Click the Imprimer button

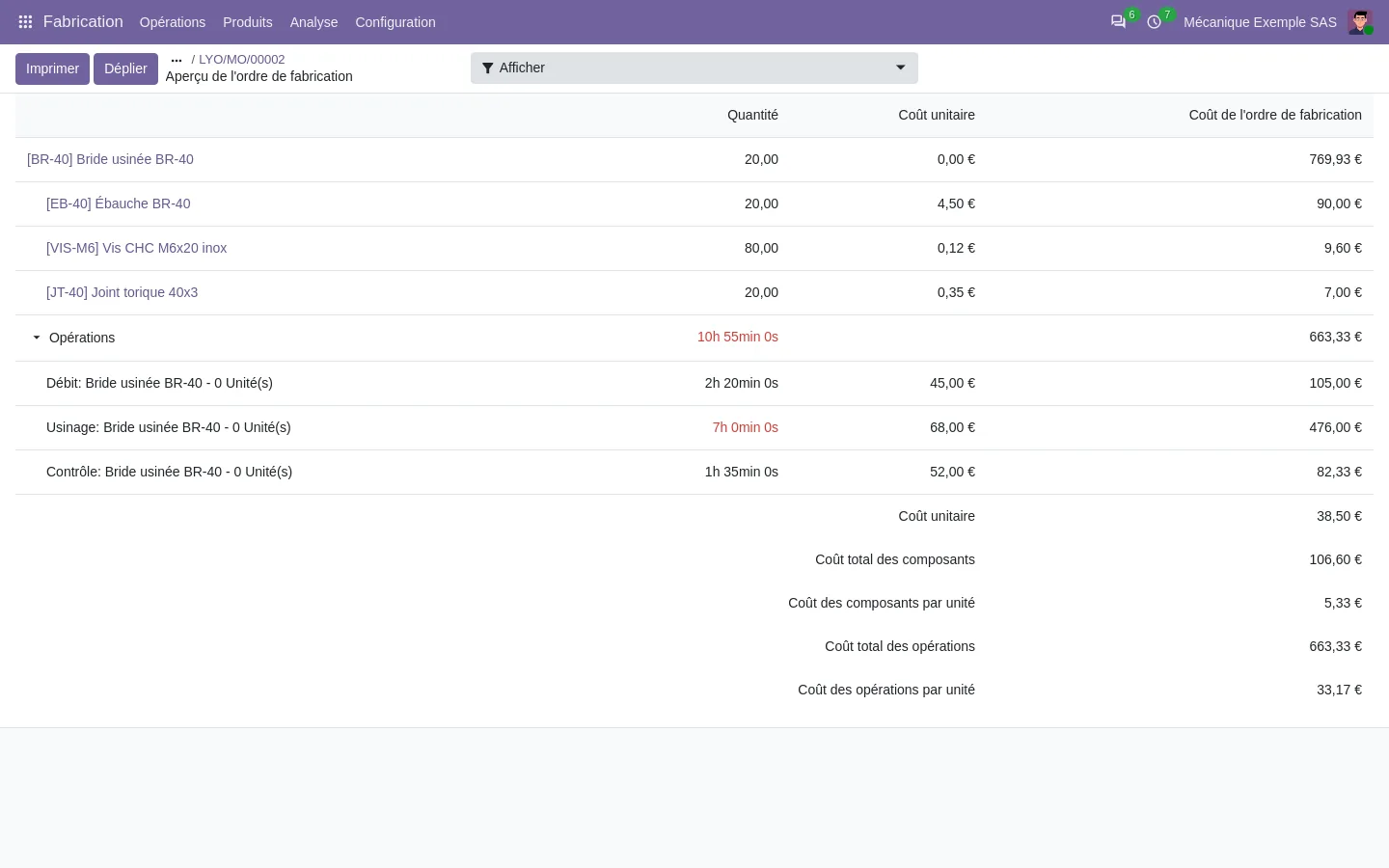(x=52, y=68)
